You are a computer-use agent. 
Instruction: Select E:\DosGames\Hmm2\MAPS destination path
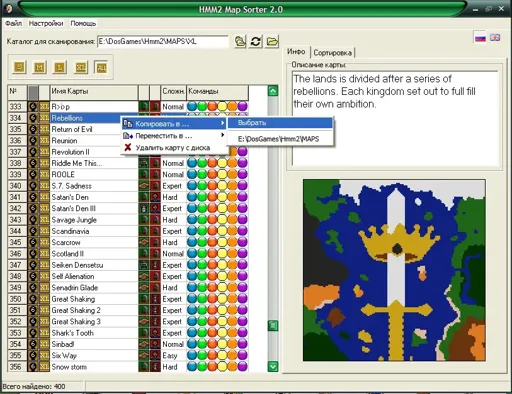click(280, 139)
